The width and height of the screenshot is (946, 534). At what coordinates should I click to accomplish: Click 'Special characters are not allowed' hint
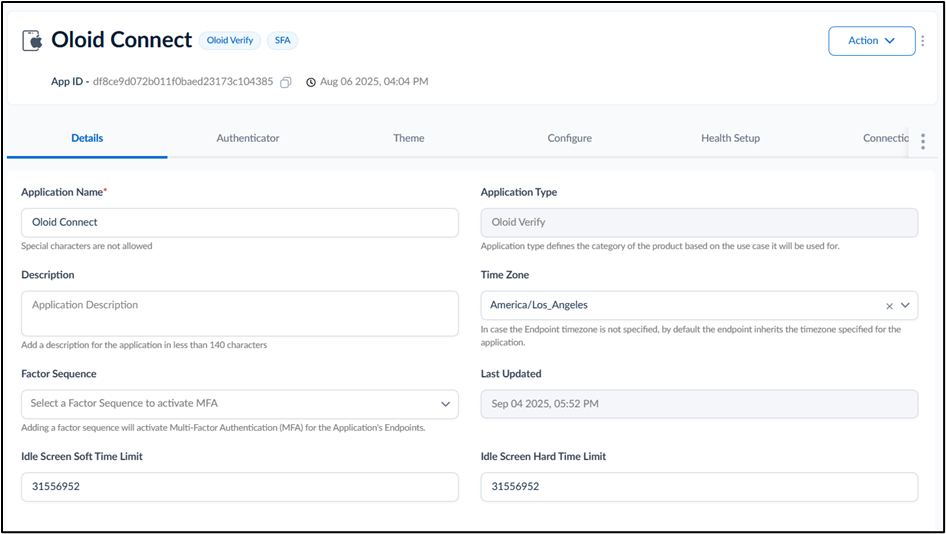[87, 246]
